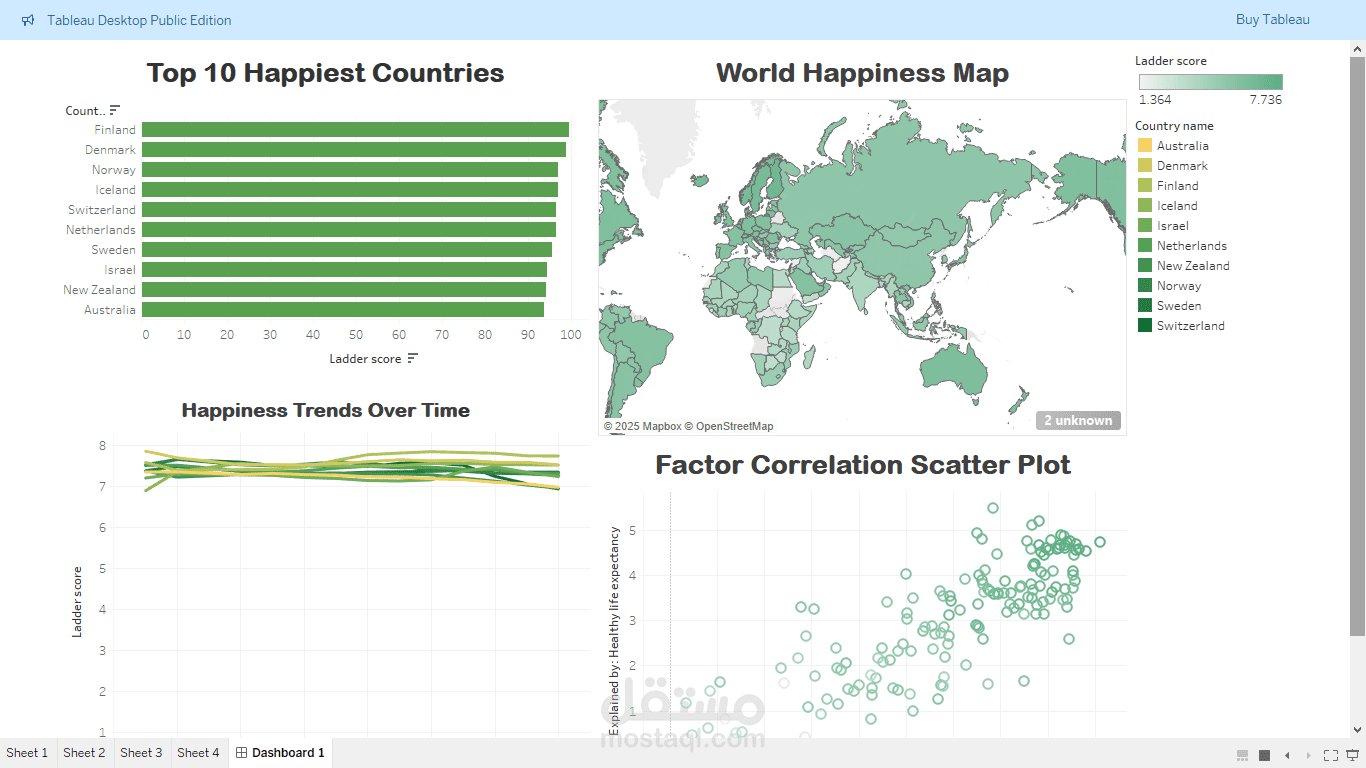Show the filmstrip view icon
This screenshot has height=768, width=1366.
point(1242,755)
